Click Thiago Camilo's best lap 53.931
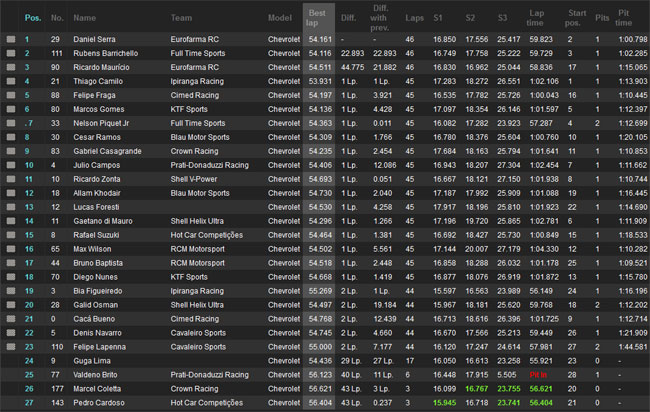 (320, 81)
